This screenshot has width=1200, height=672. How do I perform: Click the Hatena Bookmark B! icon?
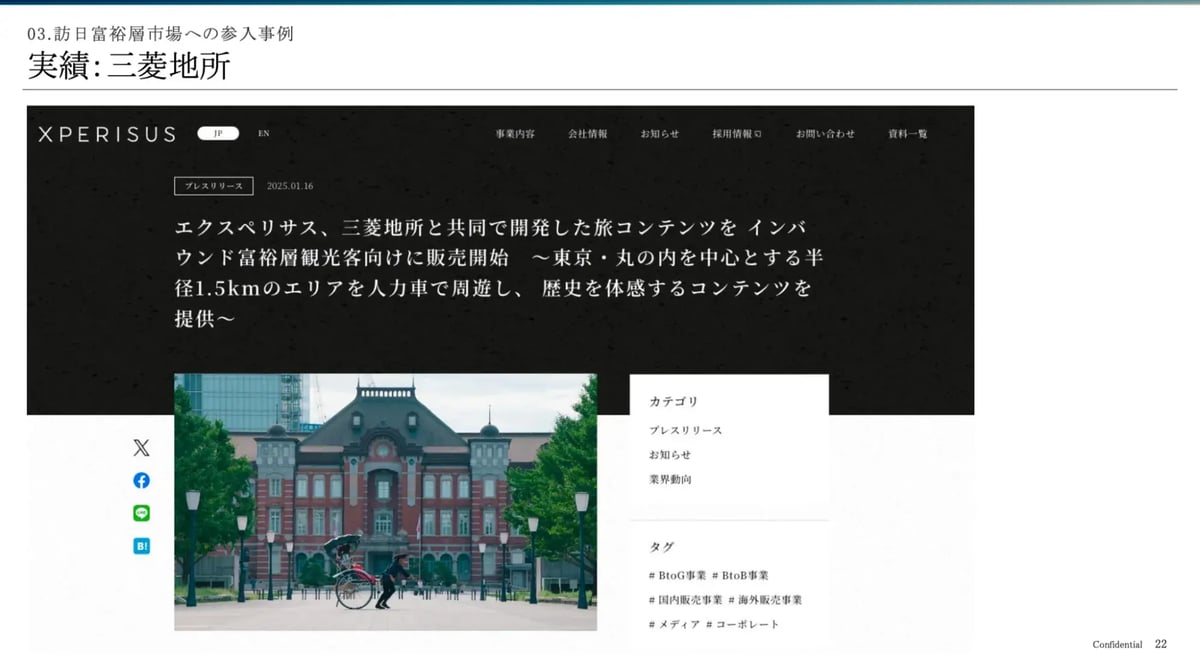click(x=141, y=546)
